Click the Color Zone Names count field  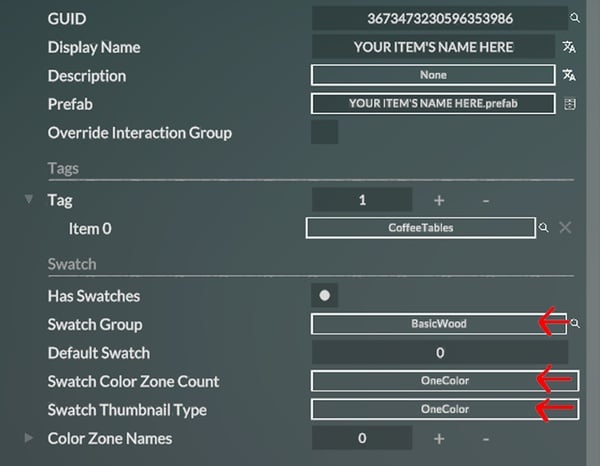(x=362, y=438)
